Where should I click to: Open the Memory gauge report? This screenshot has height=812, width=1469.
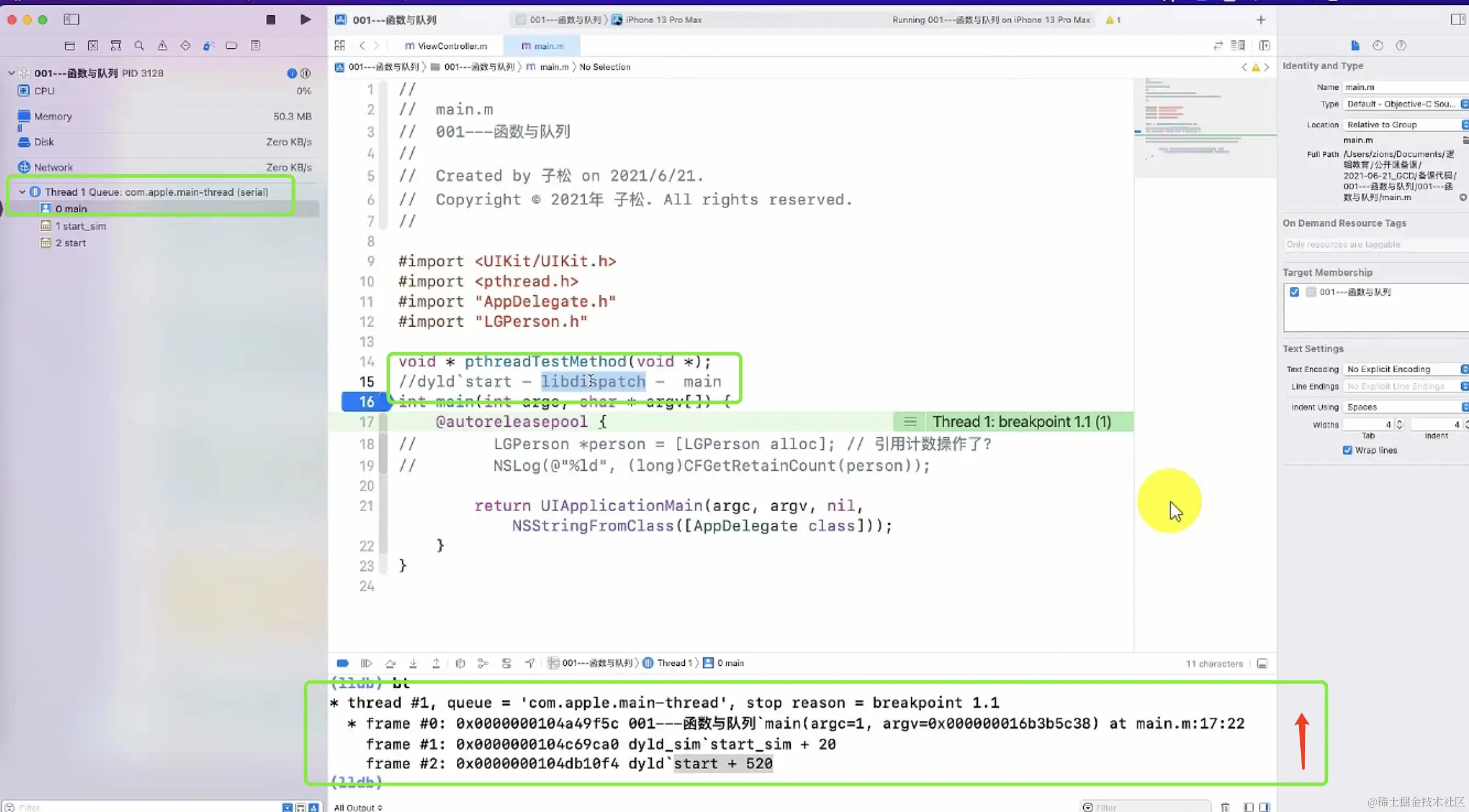click(53, 116)
